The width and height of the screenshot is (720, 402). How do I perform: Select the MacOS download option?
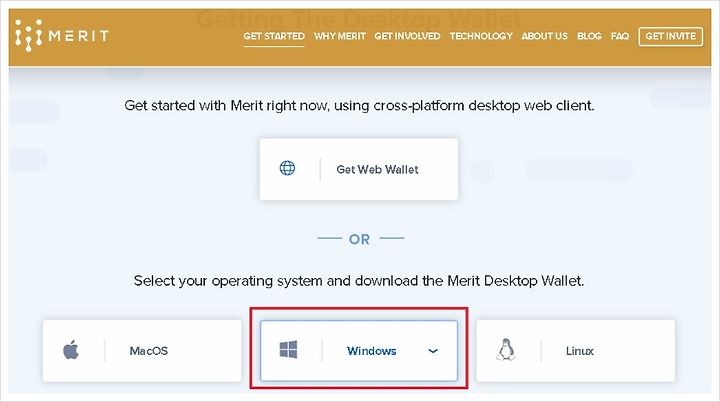click(x=142, y=351)
